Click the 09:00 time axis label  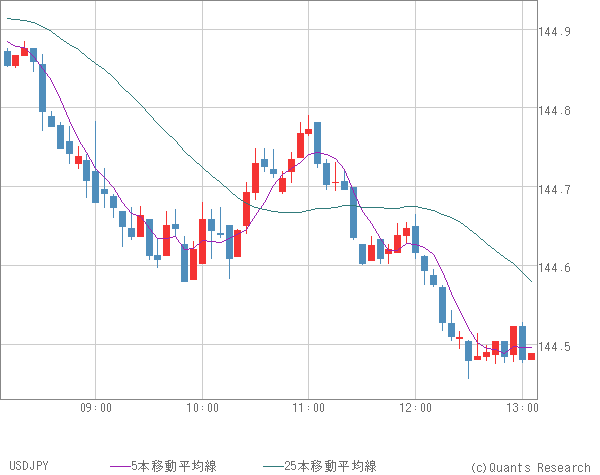tap(96, 408)
